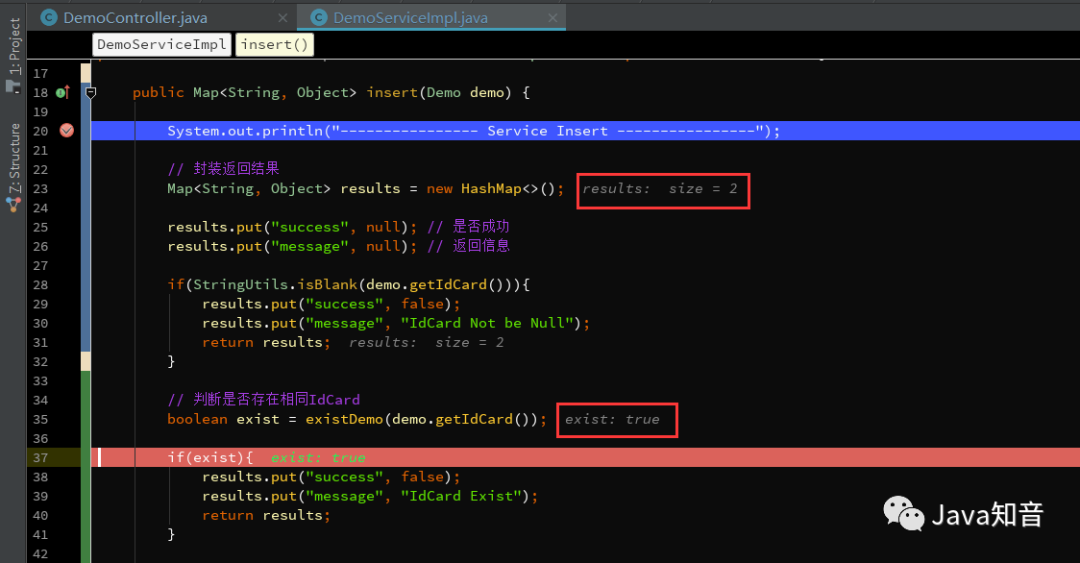
Task: Click the '// 判断是否存在相同IdCard' comment
Action: 264,400
